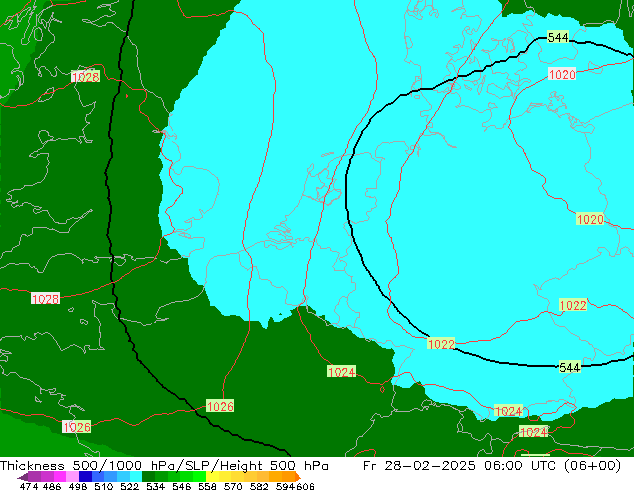Click the legend value 546
This screenshot has height=490, width=634.
[x=181, y=486]
